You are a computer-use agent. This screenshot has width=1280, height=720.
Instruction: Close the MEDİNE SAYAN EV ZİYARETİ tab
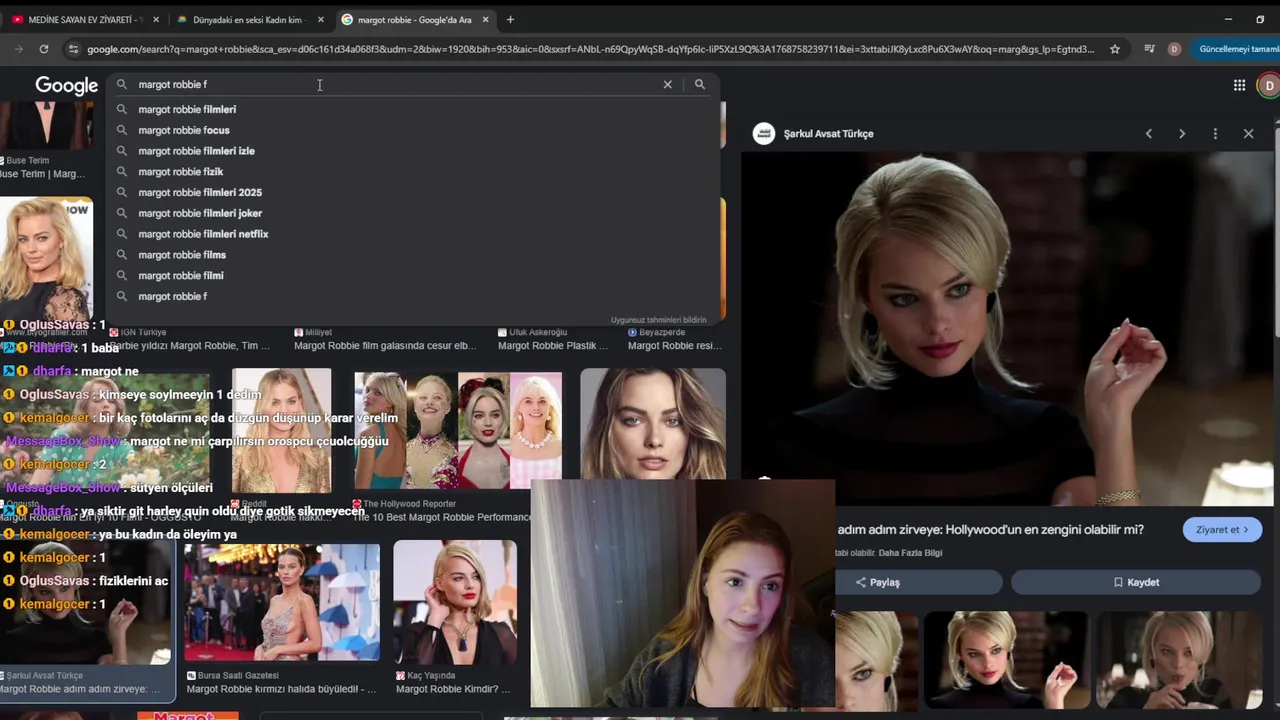point(156,20)
